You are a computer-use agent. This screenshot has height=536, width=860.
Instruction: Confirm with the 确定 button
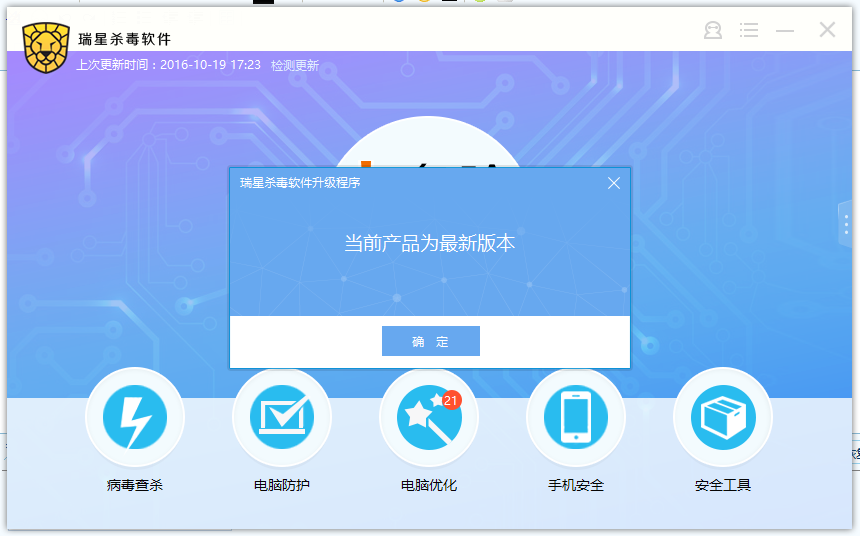pos(431,341)
